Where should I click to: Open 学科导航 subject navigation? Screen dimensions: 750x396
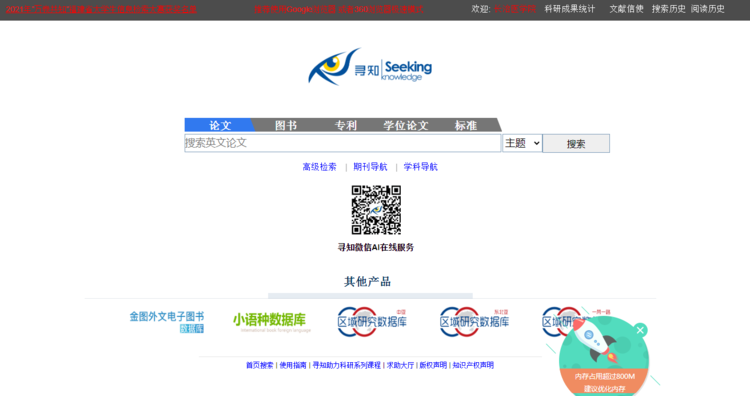[x=420, y=167]
